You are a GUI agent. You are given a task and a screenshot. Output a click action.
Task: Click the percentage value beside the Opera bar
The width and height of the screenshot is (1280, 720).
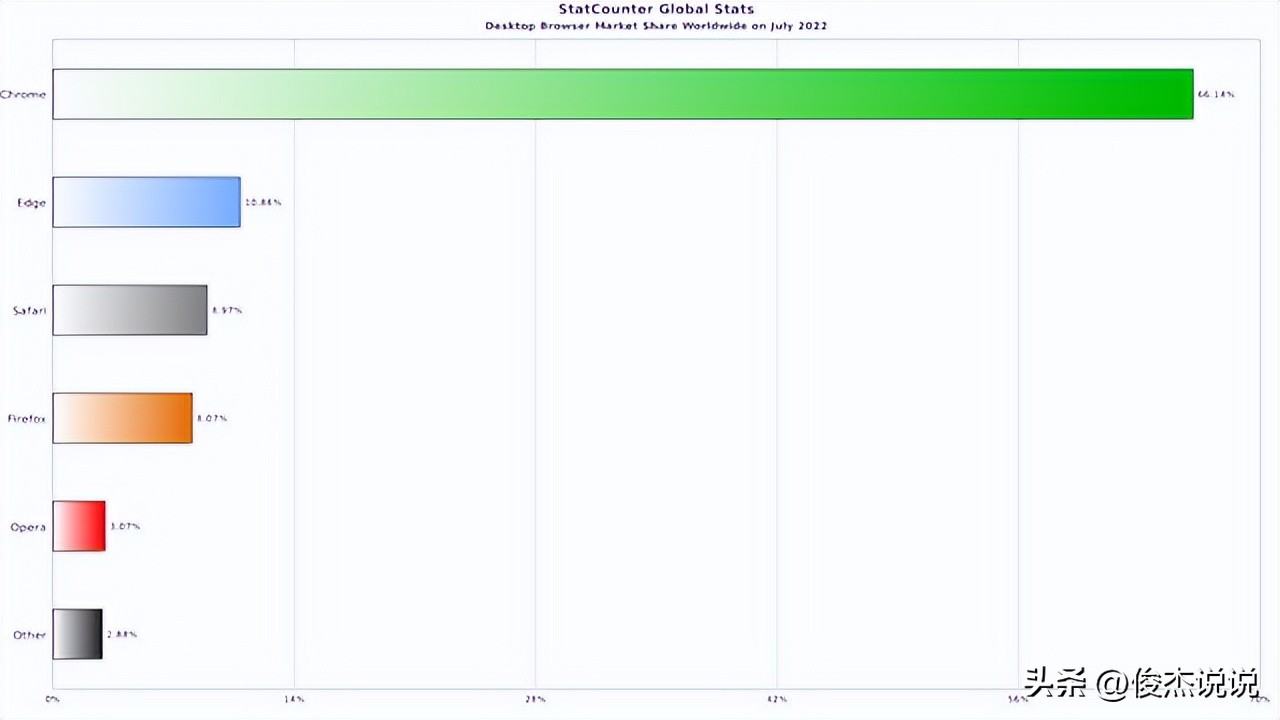(x=125, y=527)
